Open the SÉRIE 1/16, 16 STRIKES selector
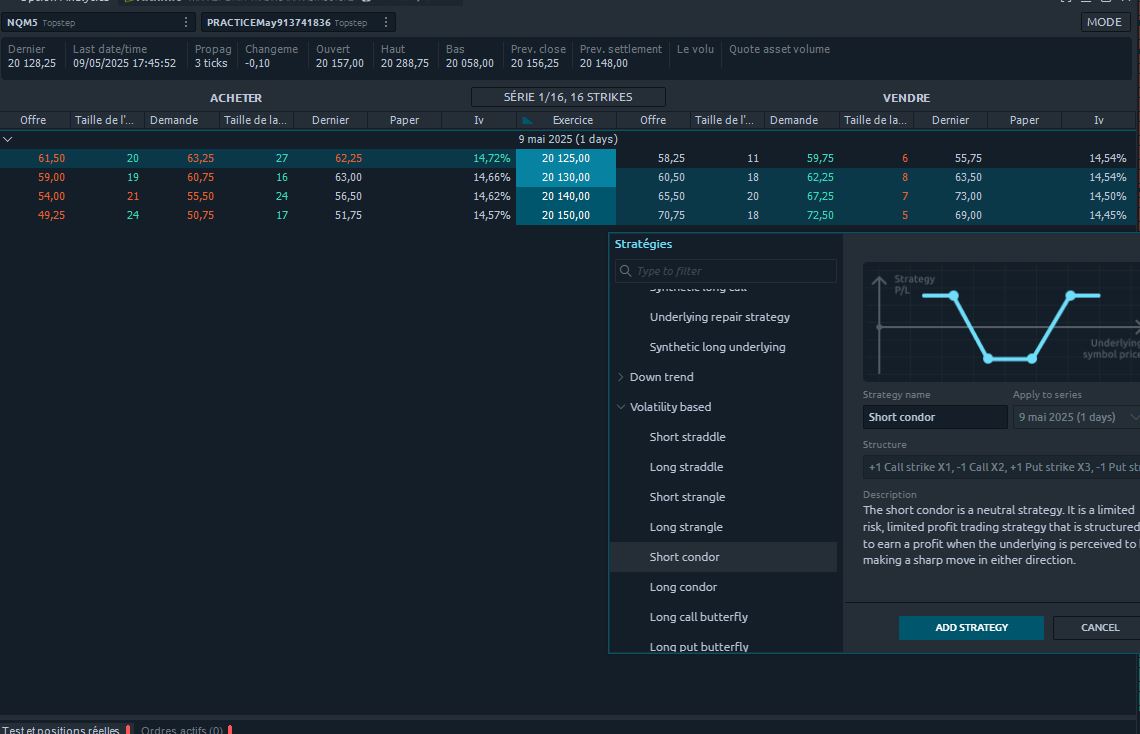 568,97
